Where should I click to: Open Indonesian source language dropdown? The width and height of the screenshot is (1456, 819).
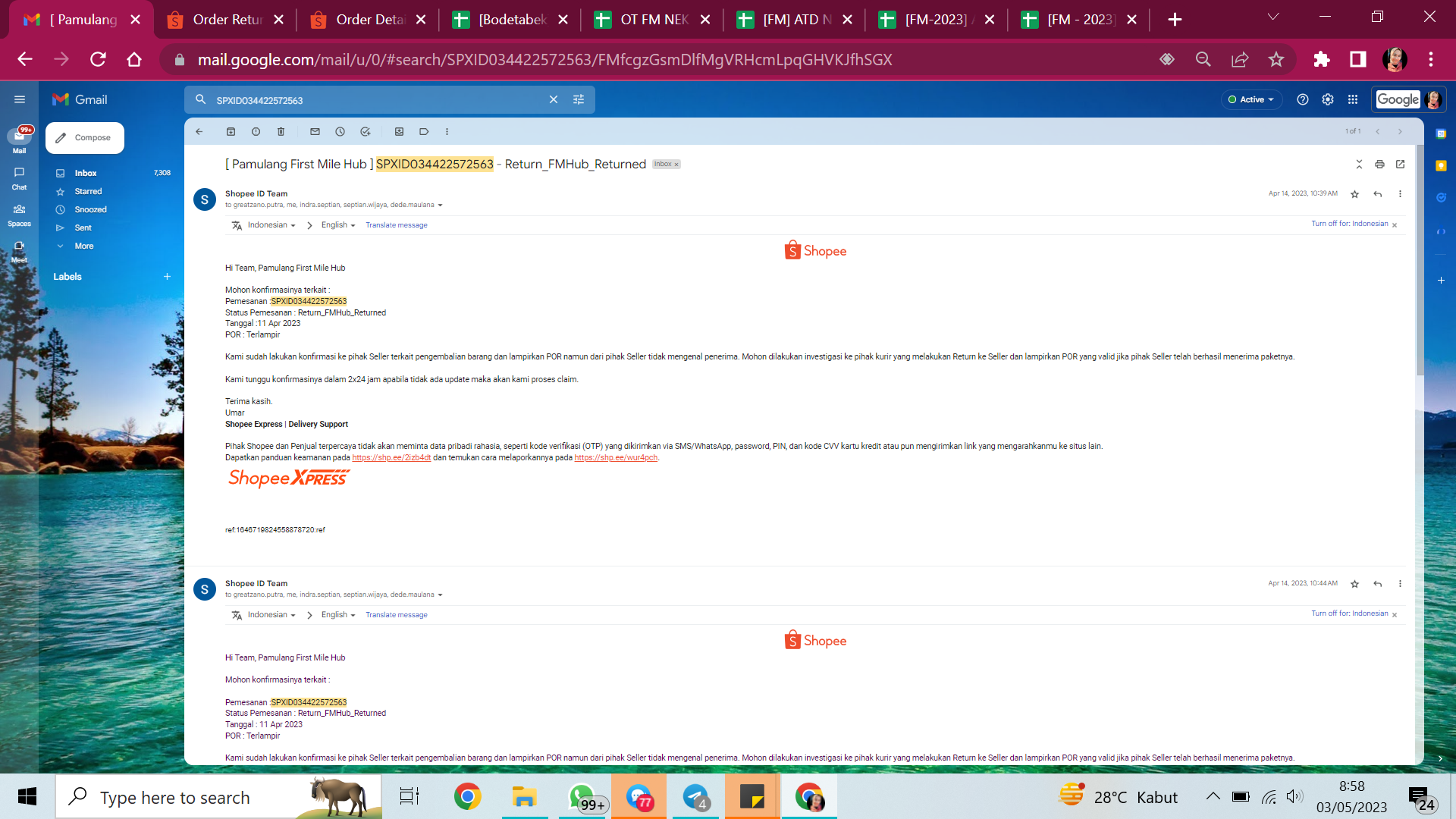coord(271,225)
